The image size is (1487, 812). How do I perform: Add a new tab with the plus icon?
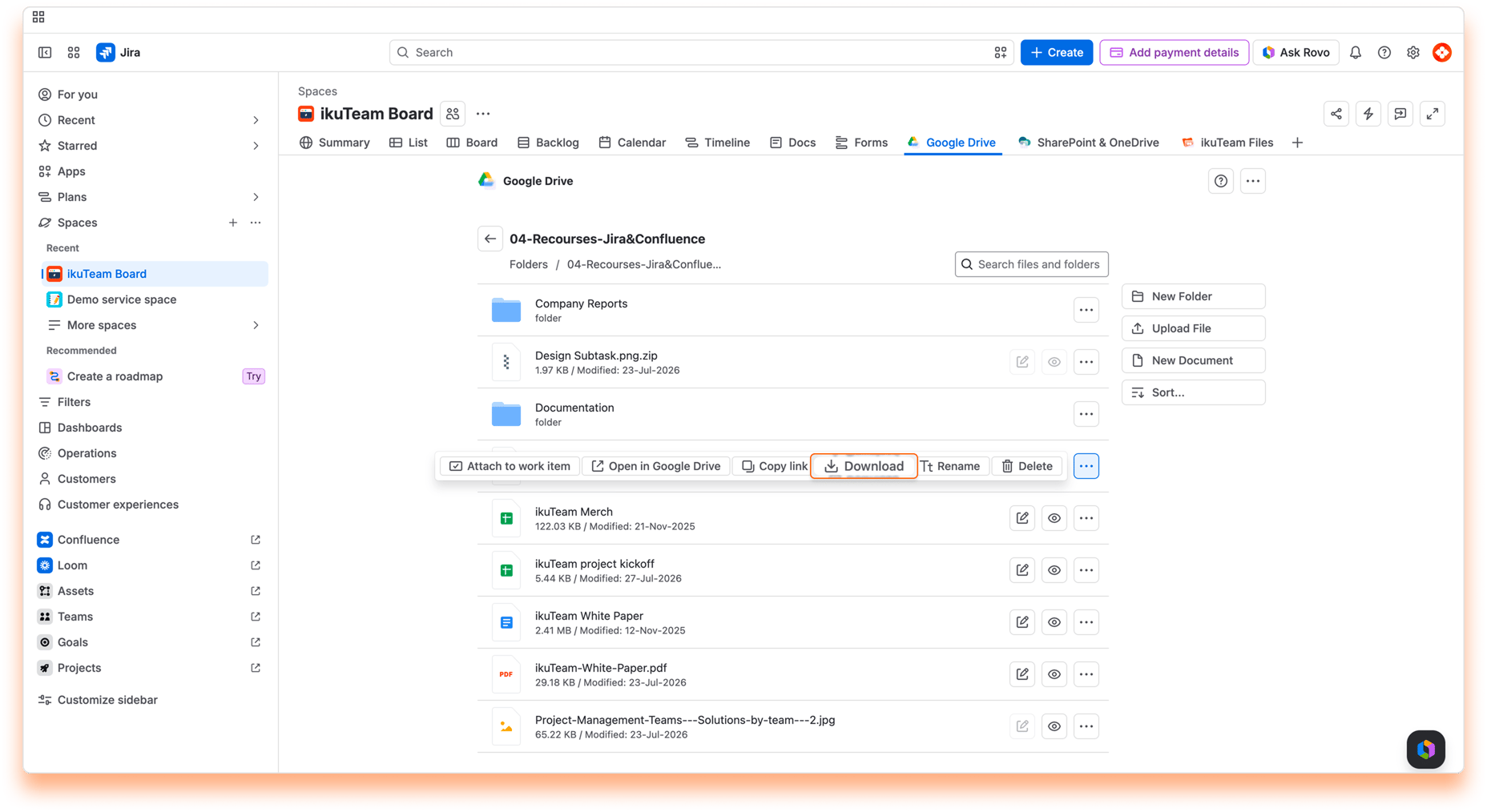point(1298,143)
